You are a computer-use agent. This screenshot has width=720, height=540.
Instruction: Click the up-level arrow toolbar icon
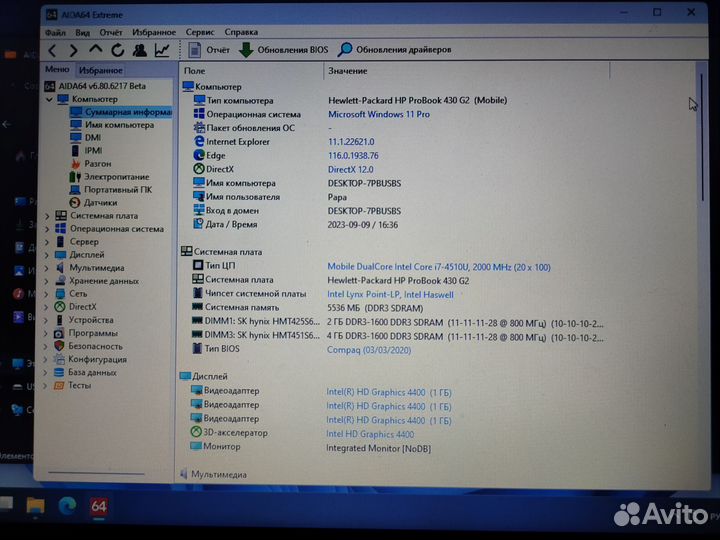[x=96, y=50]
